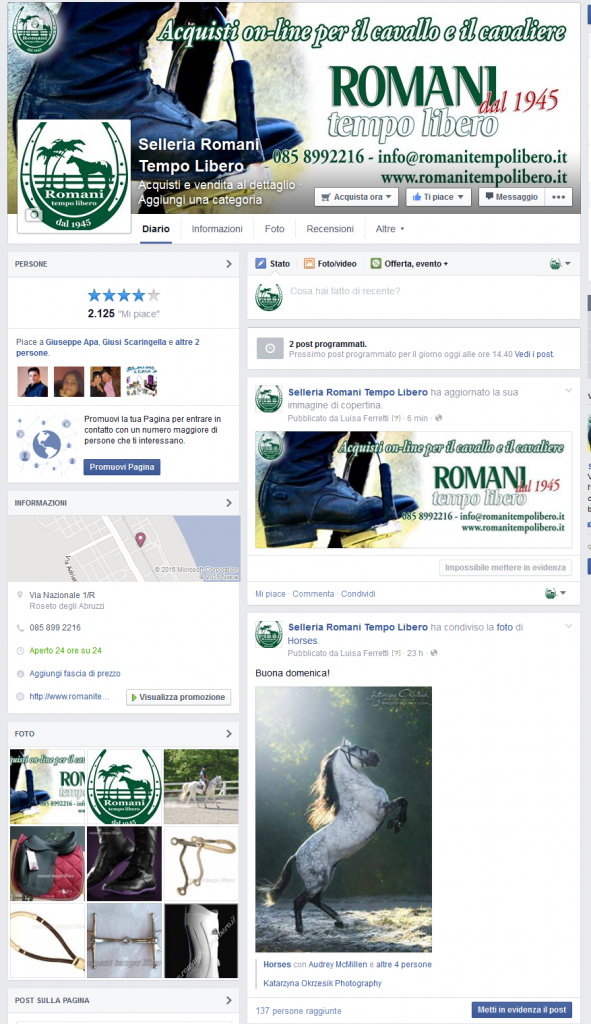Open the Romani logo photo thumbnail
The width and height of the screenshot is (591, 1024).
tap(124, 786)
